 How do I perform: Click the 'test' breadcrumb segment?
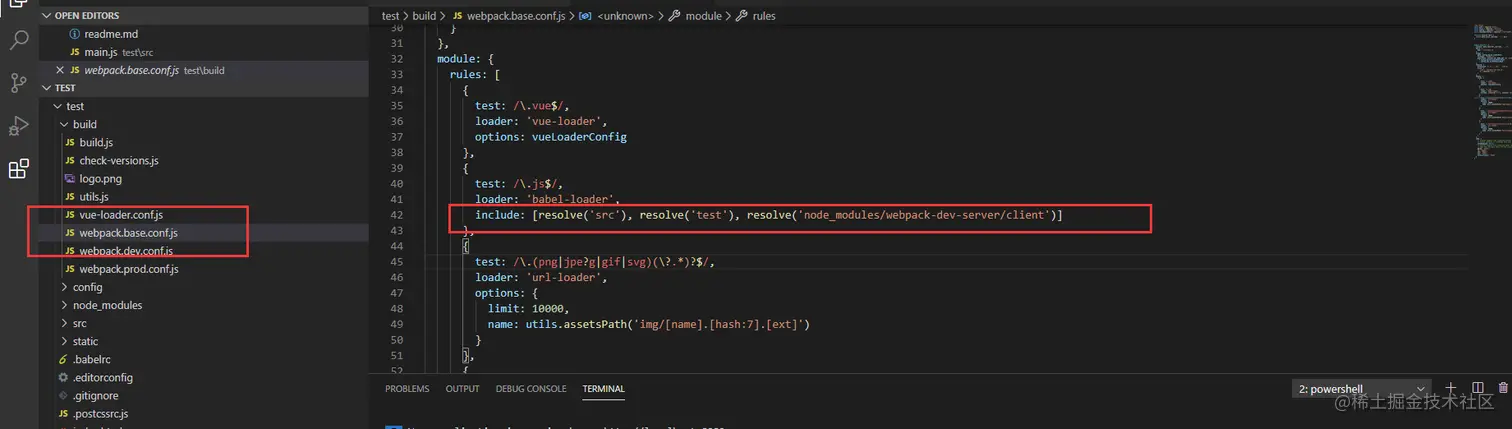(391, 16)
